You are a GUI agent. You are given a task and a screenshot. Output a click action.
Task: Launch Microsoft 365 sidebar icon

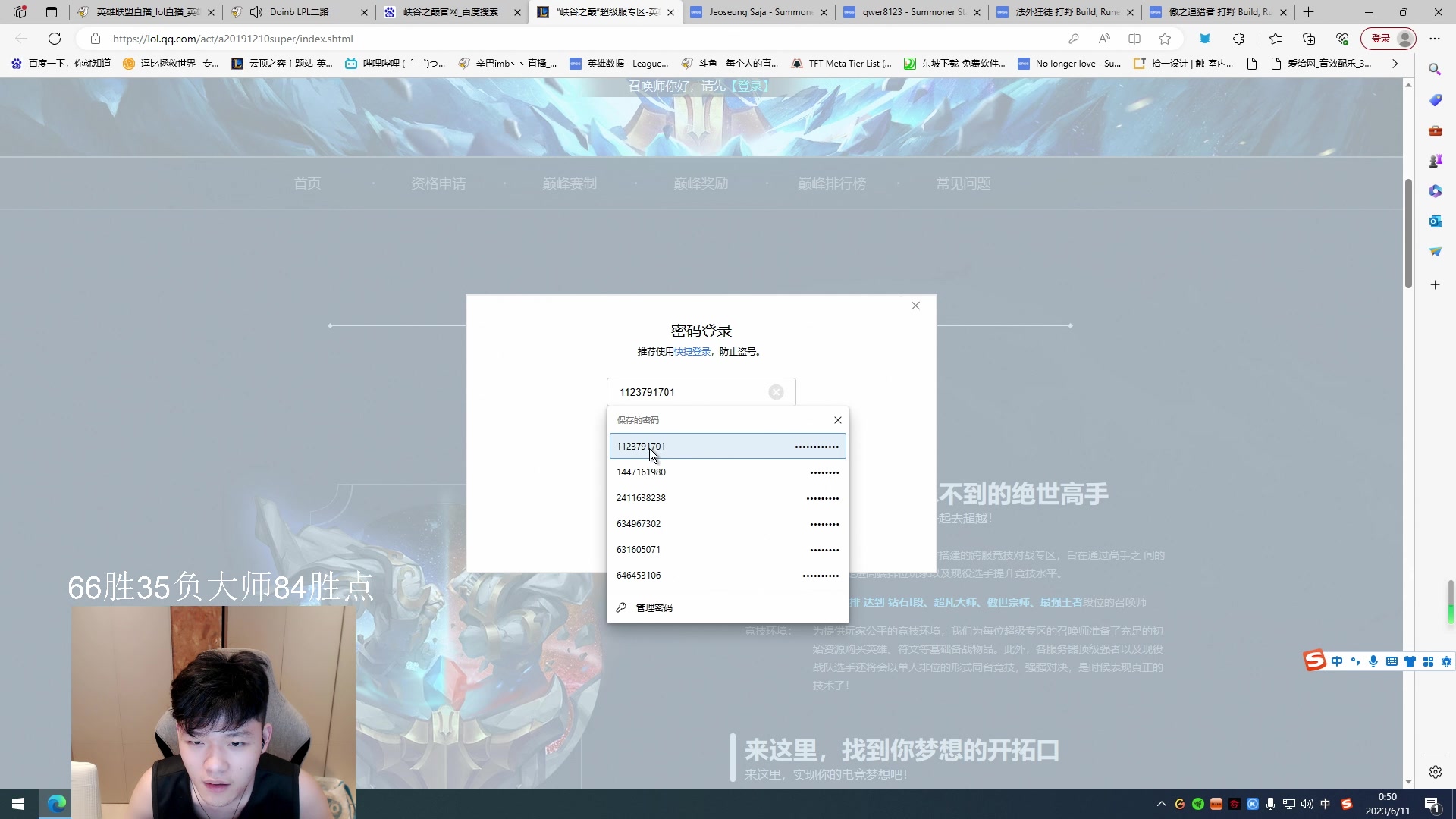tap(1436, 190)
